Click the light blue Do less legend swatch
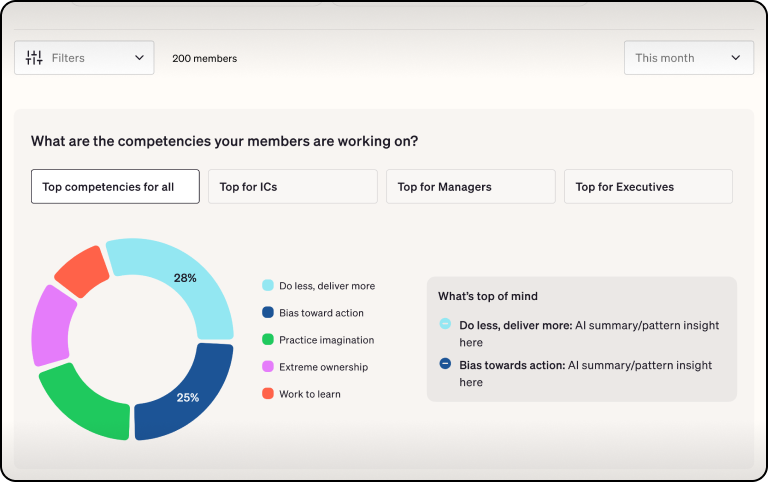The width and height of the screenshot is (768, 482). coord(267,286)
